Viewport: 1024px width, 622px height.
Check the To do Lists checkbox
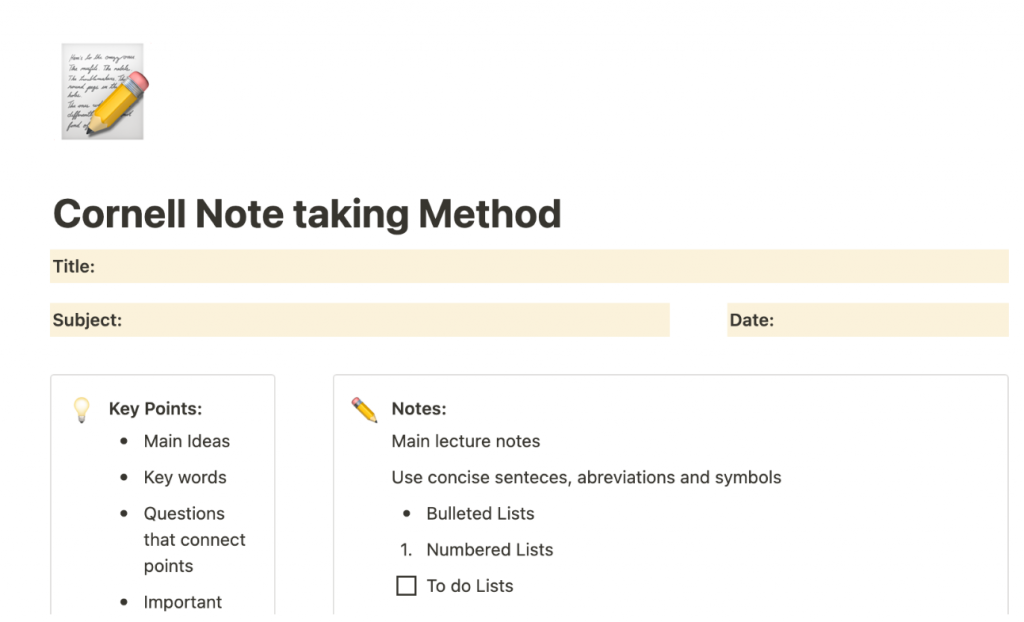(406, 586)
